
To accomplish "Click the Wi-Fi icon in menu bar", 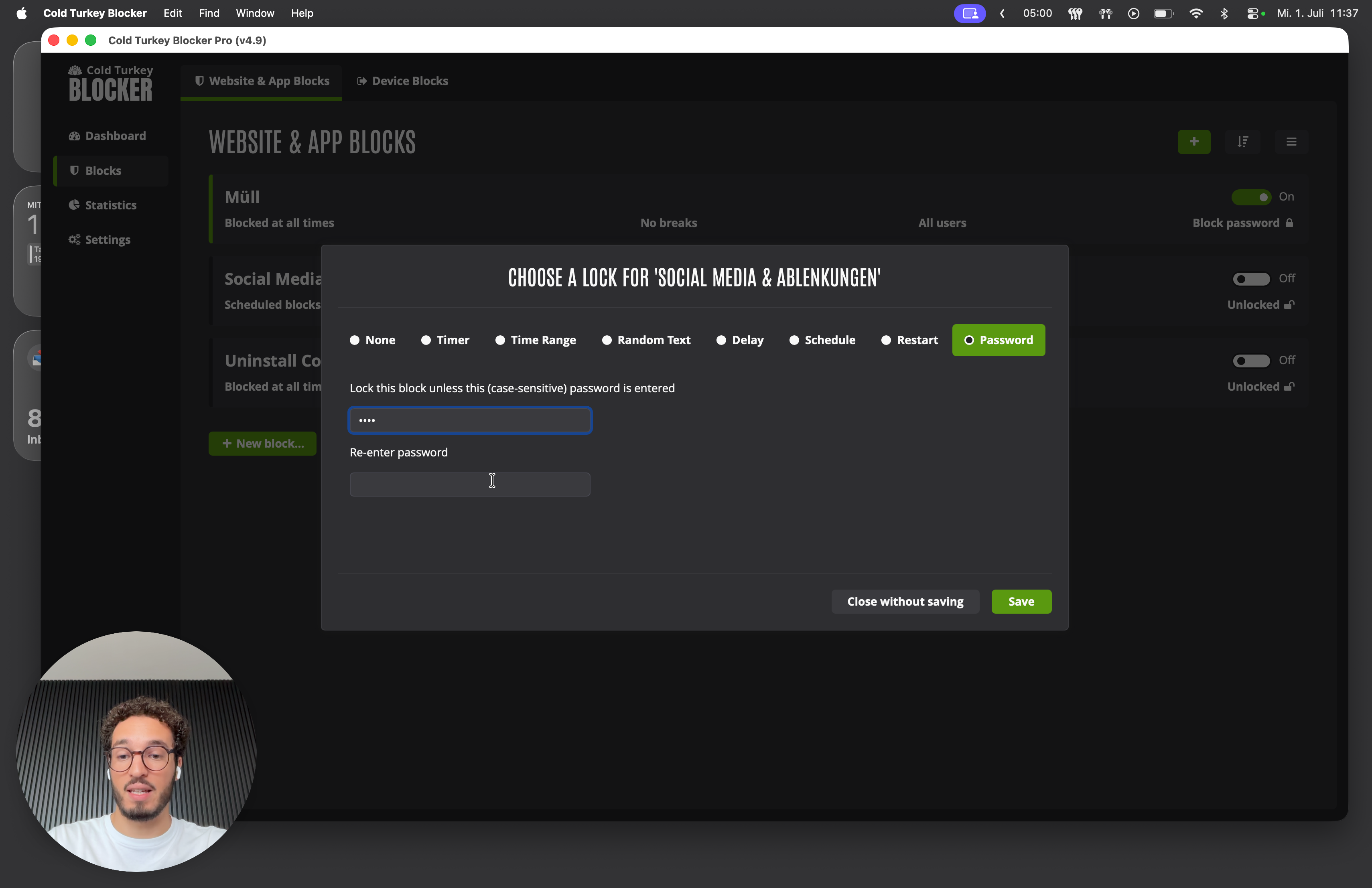I will point(1196,13).
